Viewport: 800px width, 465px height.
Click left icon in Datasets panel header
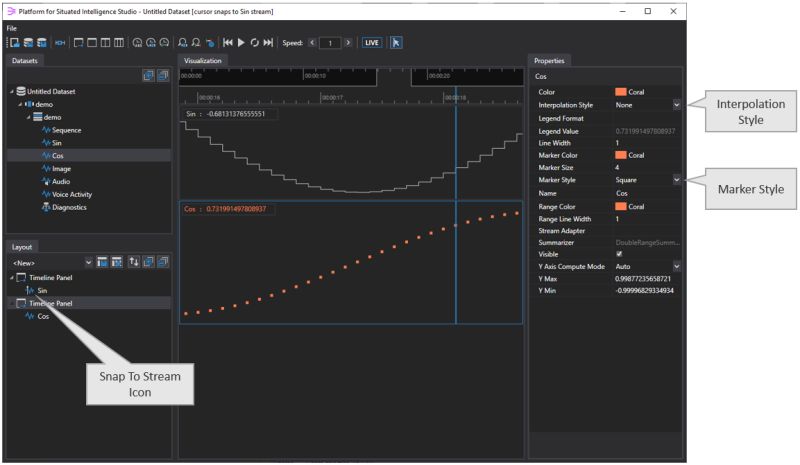148,76
